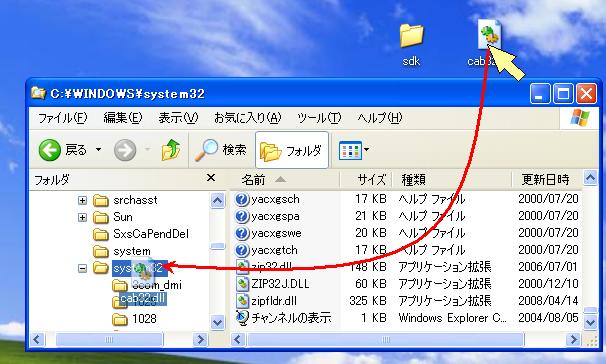Image resolution: width=606 pixels, height=364 pixels.
Task: Open the ツール(T) menu
Action: point(319,117)
